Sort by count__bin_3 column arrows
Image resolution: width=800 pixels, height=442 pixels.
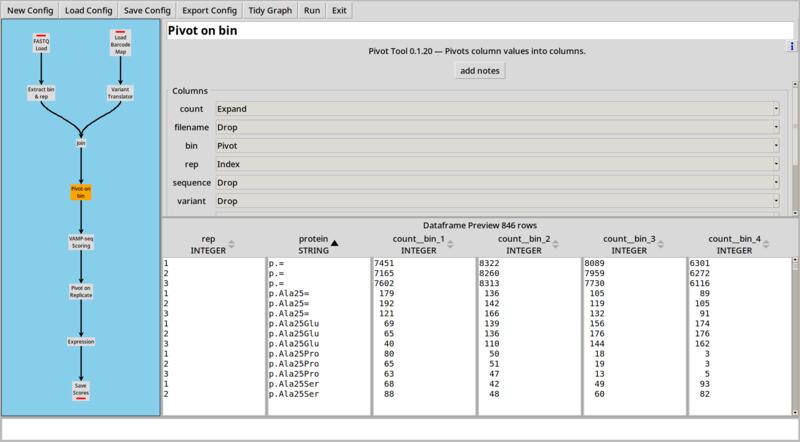(661, 244)
